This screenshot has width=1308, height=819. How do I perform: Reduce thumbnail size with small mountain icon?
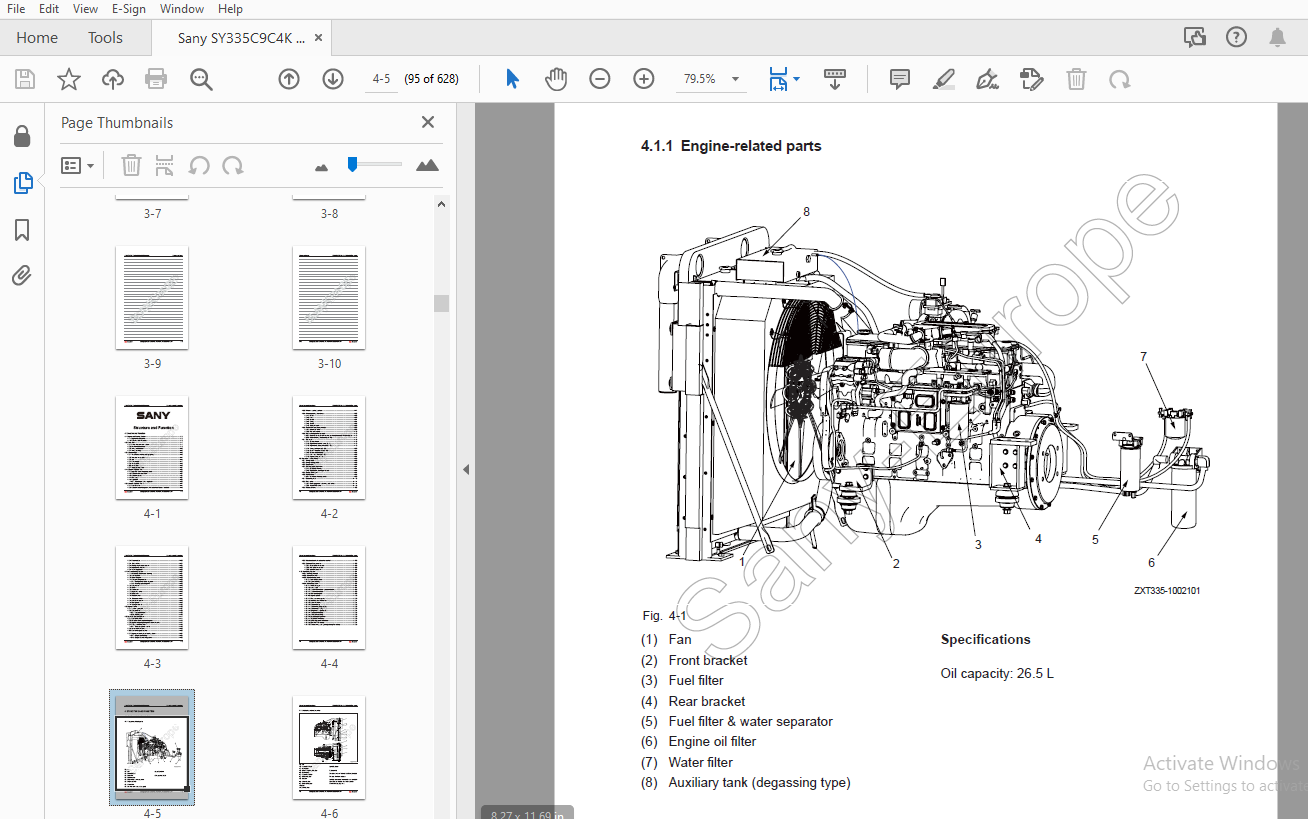[x=321, y=167]
